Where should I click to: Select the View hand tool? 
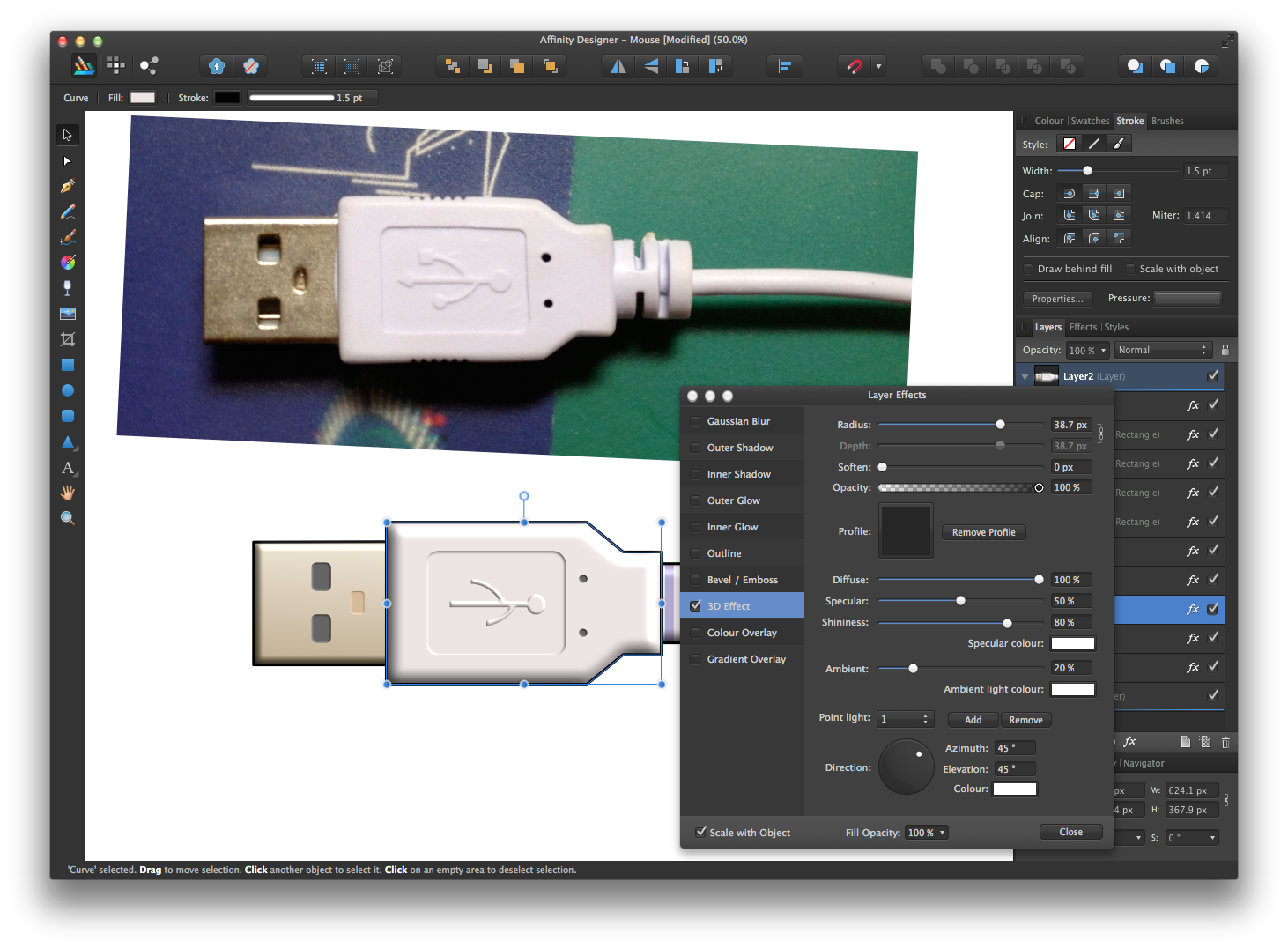[67, 493]
